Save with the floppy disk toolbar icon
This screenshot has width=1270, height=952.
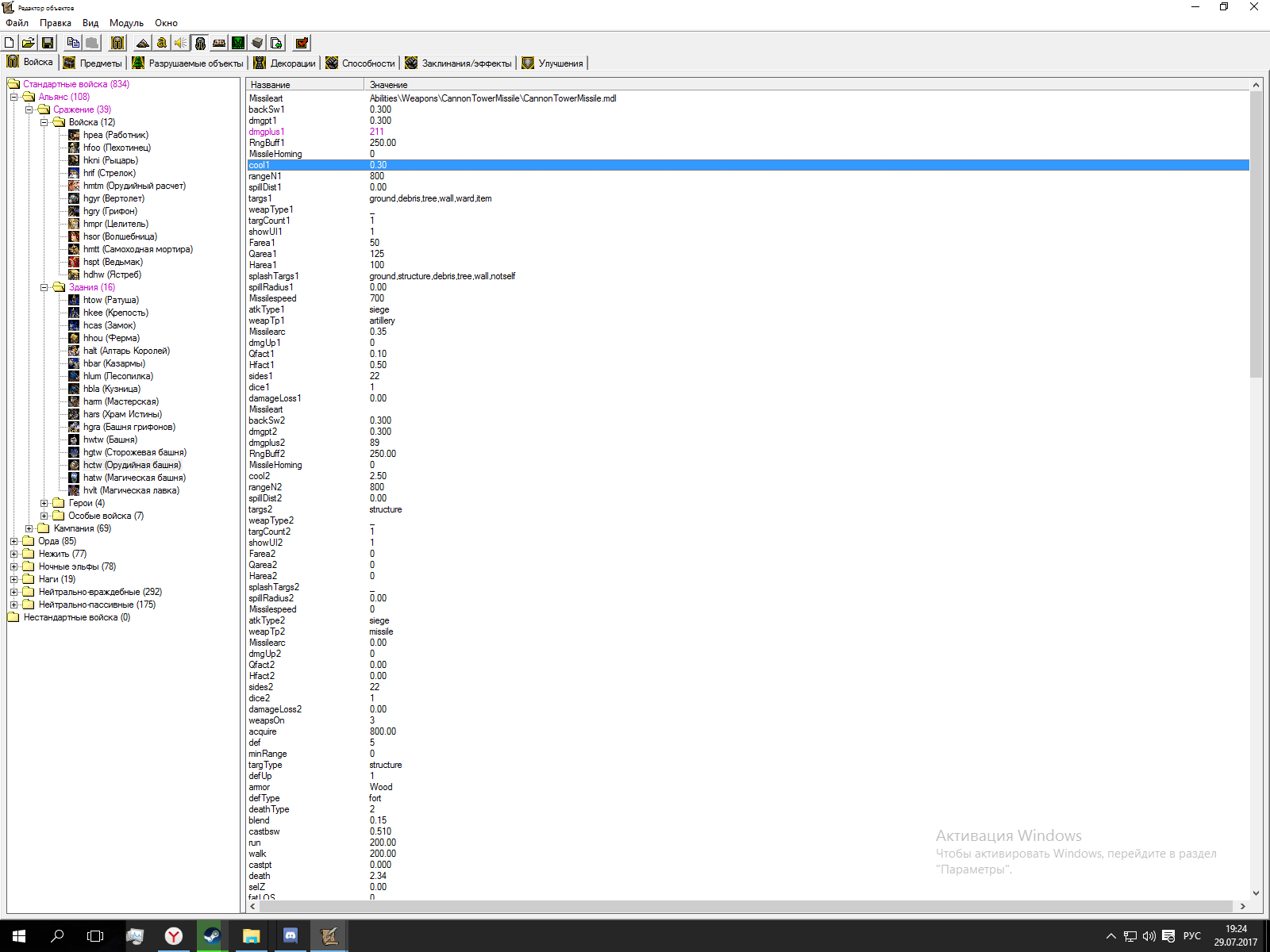tap(47, 43)
